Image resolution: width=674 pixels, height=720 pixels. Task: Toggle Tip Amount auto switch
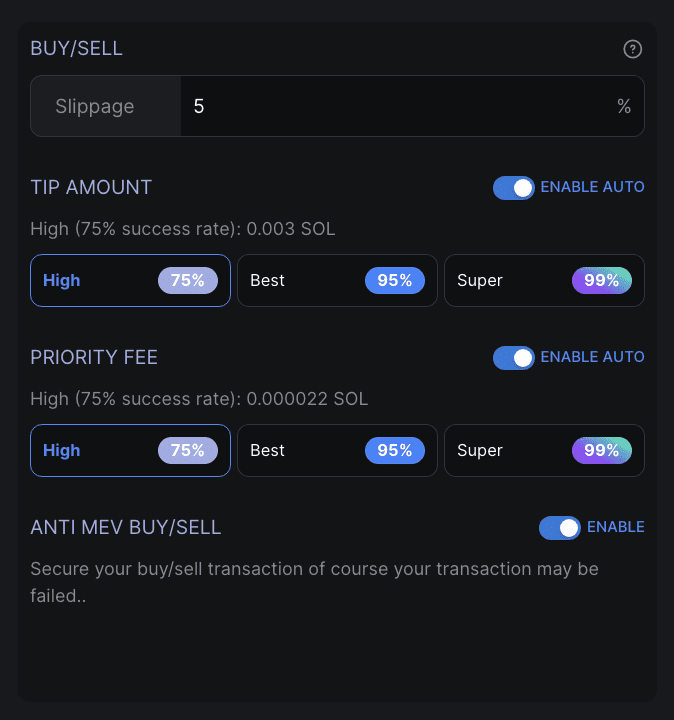[514, 188]
